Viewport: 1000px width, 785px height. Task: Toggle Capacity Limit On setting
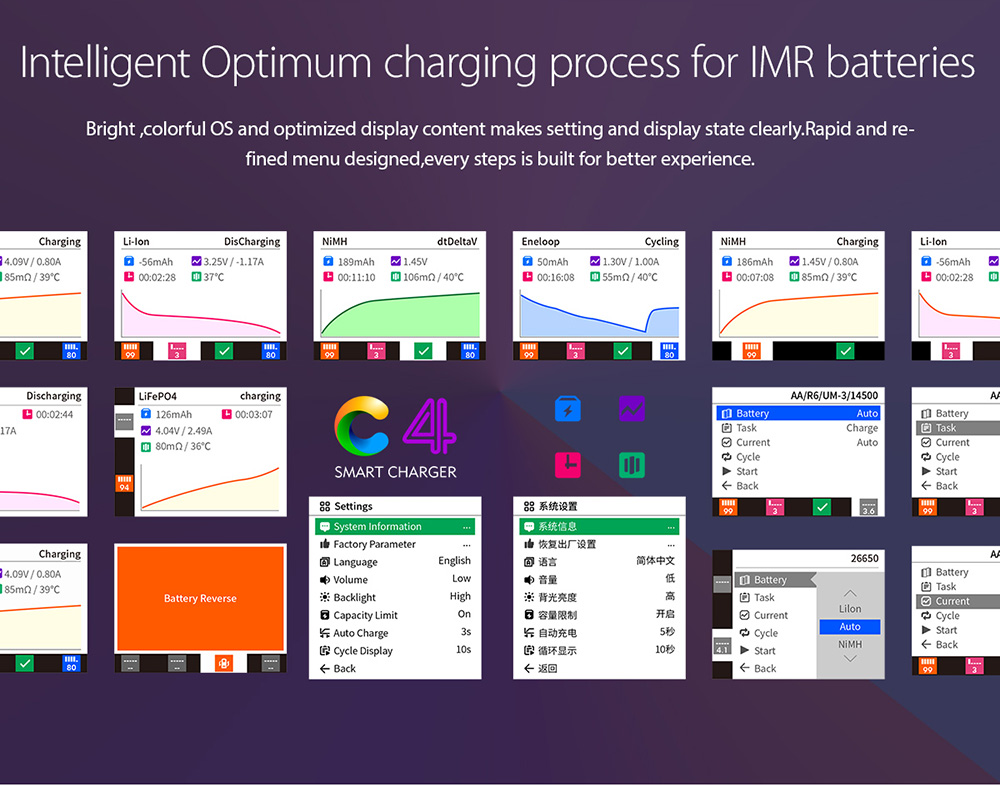[395, 615]
